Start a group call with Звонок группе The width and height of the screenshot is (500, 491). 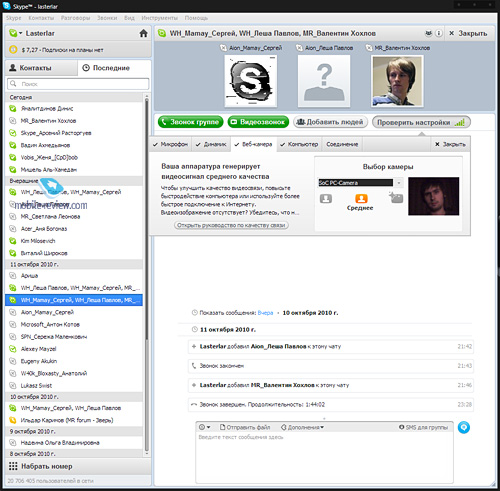191,122
